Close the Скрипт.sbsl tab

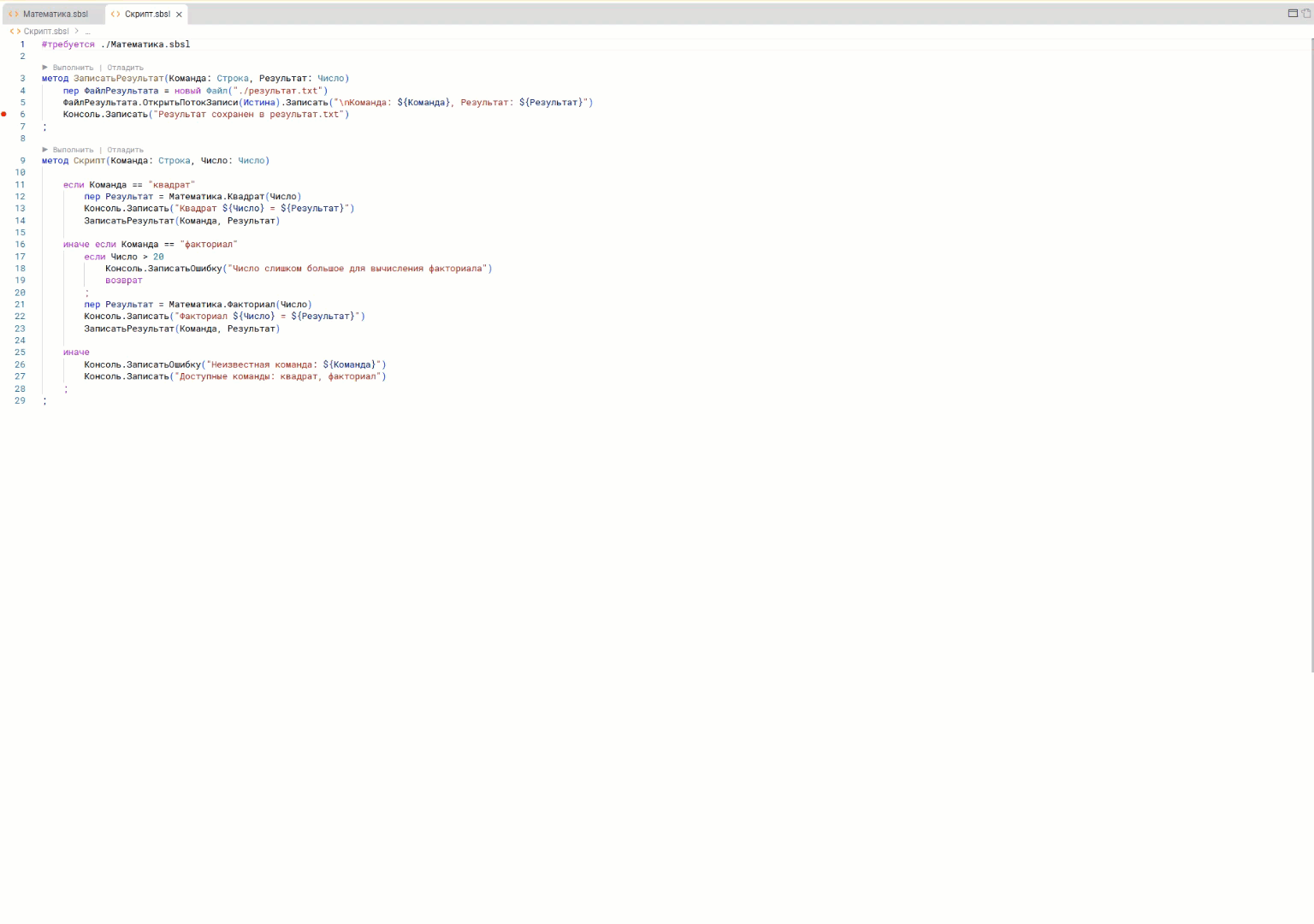point(179,15)
